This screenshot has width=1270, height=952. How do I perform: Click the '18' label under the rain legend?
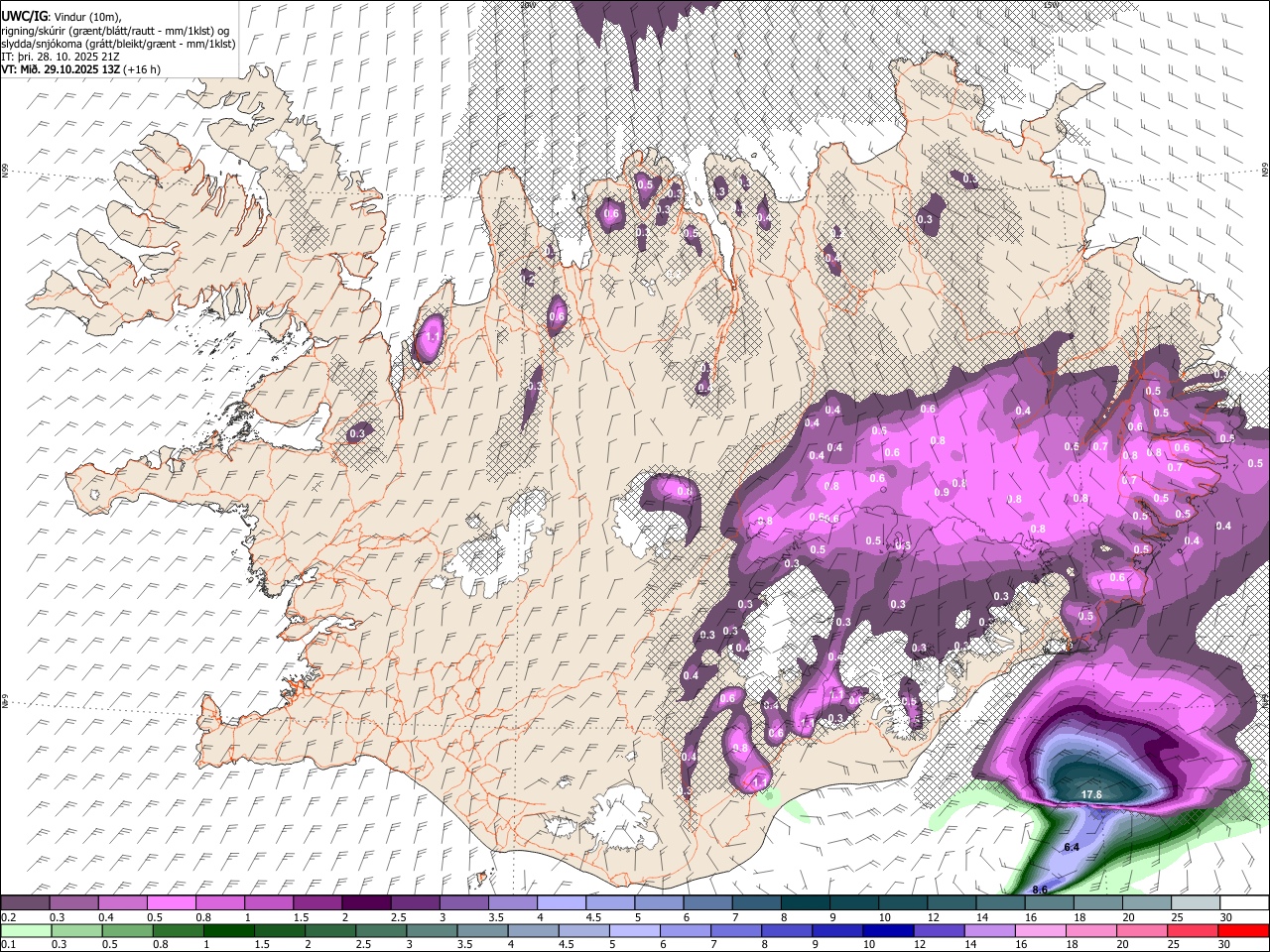pos(1073,945)
